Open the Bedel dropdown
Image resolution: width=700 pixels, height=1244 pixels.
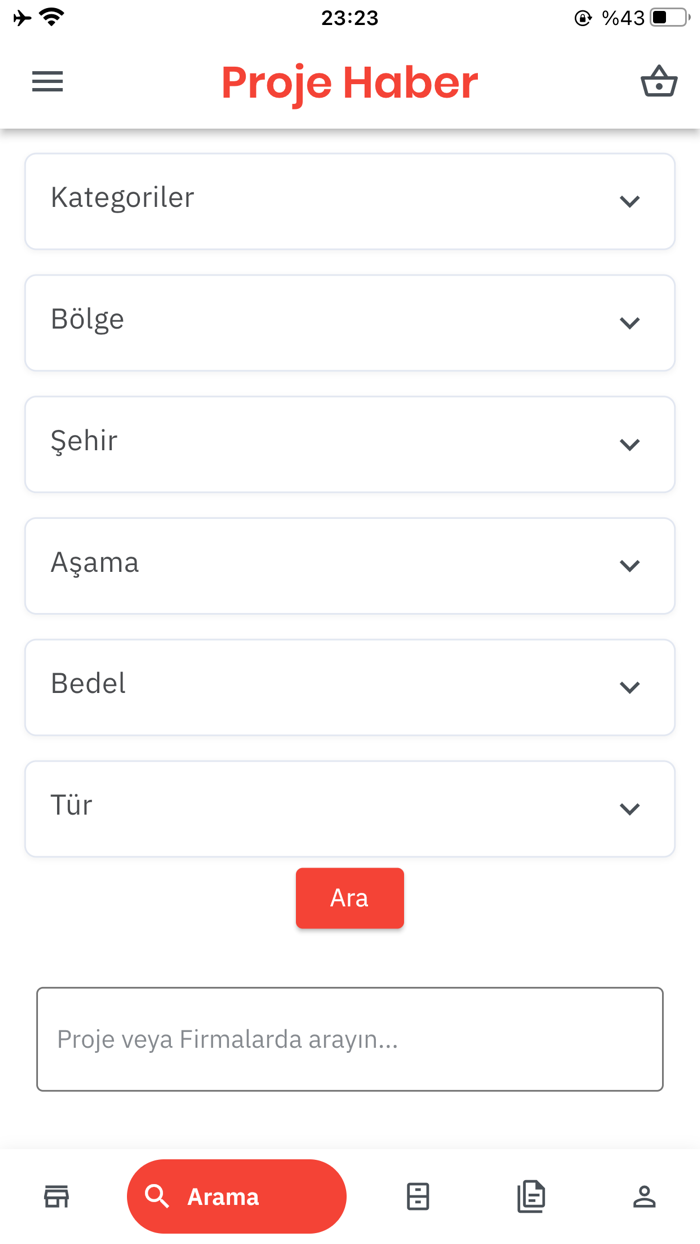(x=349, y=687)
